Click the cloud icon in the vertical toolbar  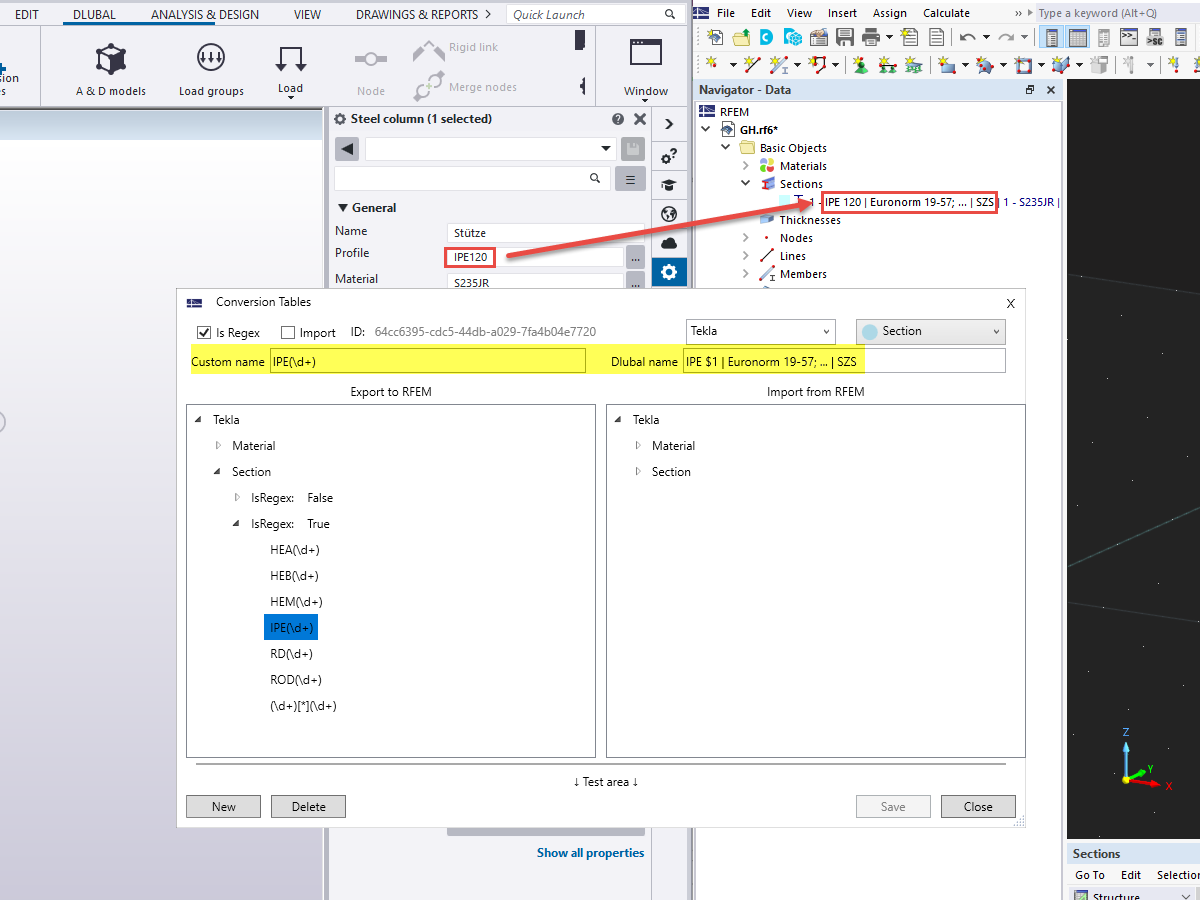pyautogui.click(x=669, y=242)
